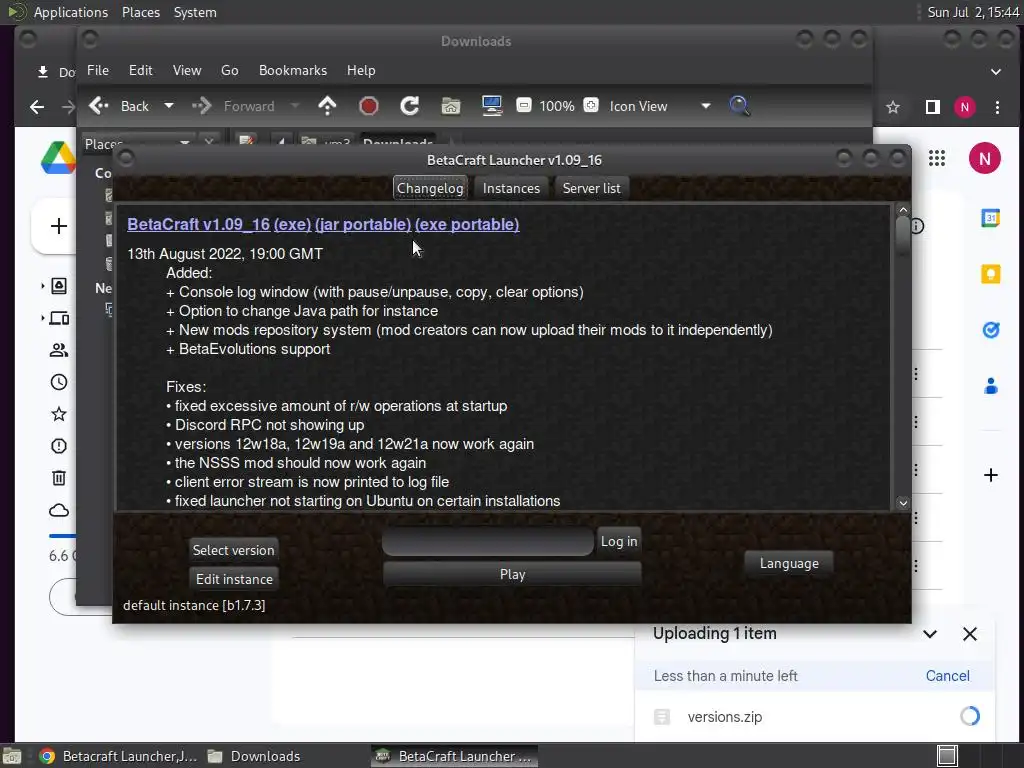The image size is (1024, 768).
Task: Open the Instances tab
Action: pyautogui.click(x=511, y=188)
